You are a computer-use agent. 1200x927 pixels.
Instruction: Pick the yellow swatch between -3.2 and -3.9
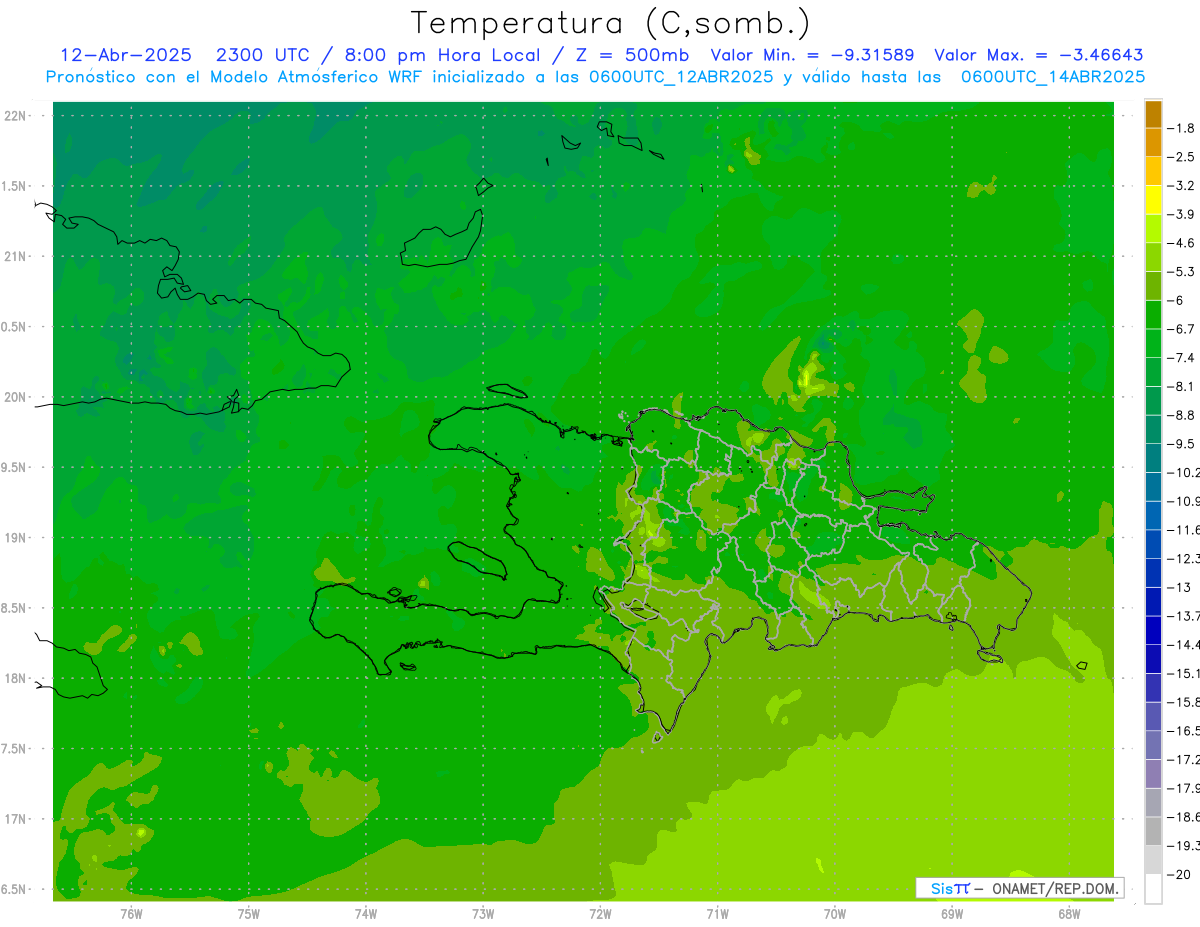pos(1153,200)
